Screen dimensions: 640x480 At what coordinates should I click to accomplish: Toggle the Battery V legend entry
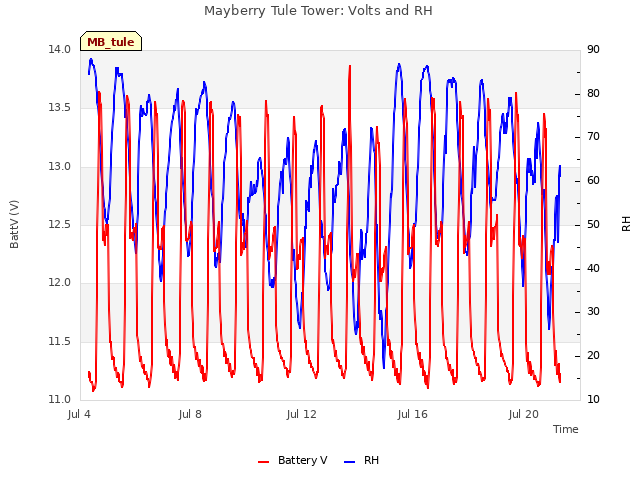pyautogui.click(x=292, y=460)
